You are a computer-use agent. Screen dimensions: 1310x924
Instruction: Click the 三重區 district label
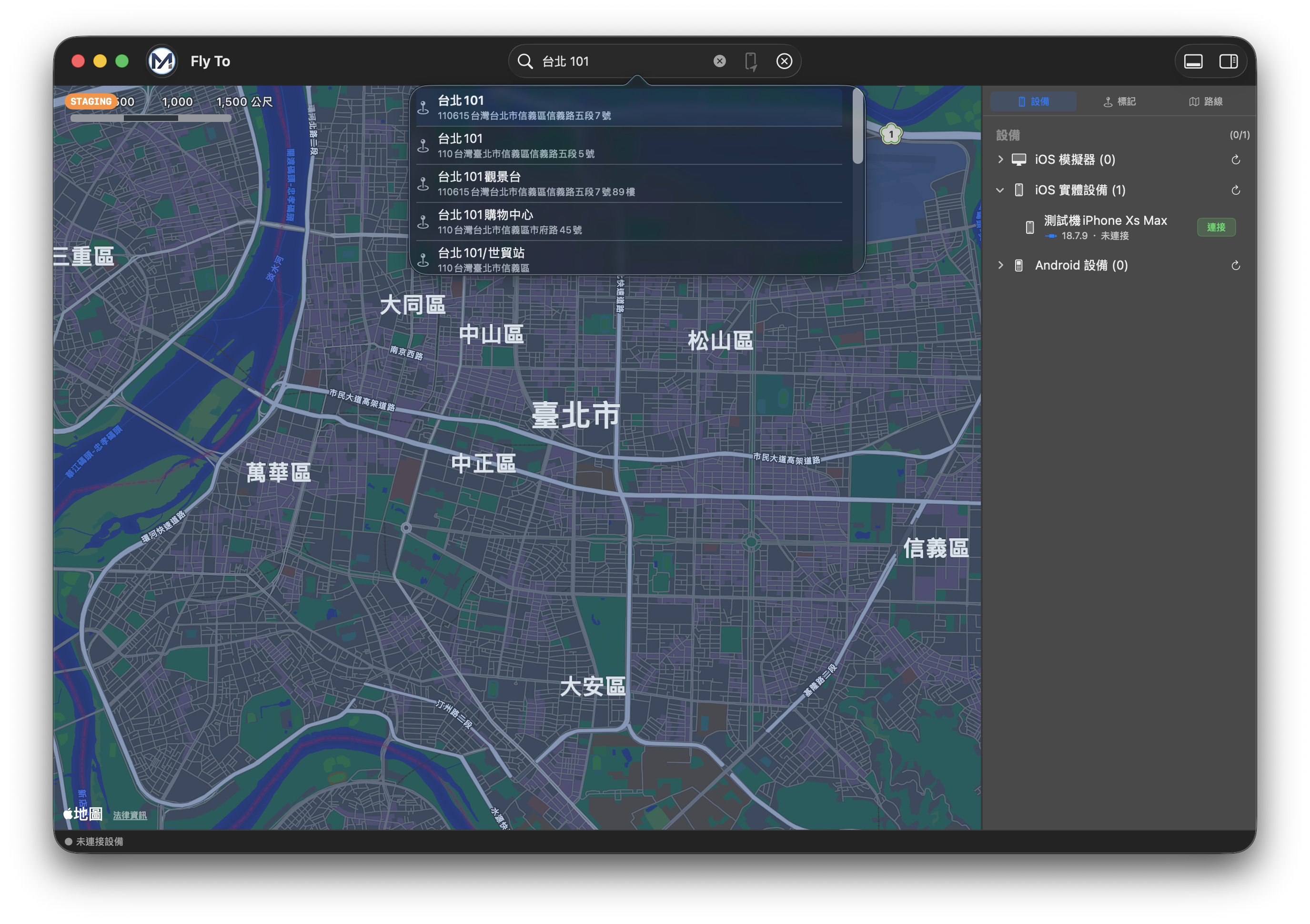click(84, 256)
